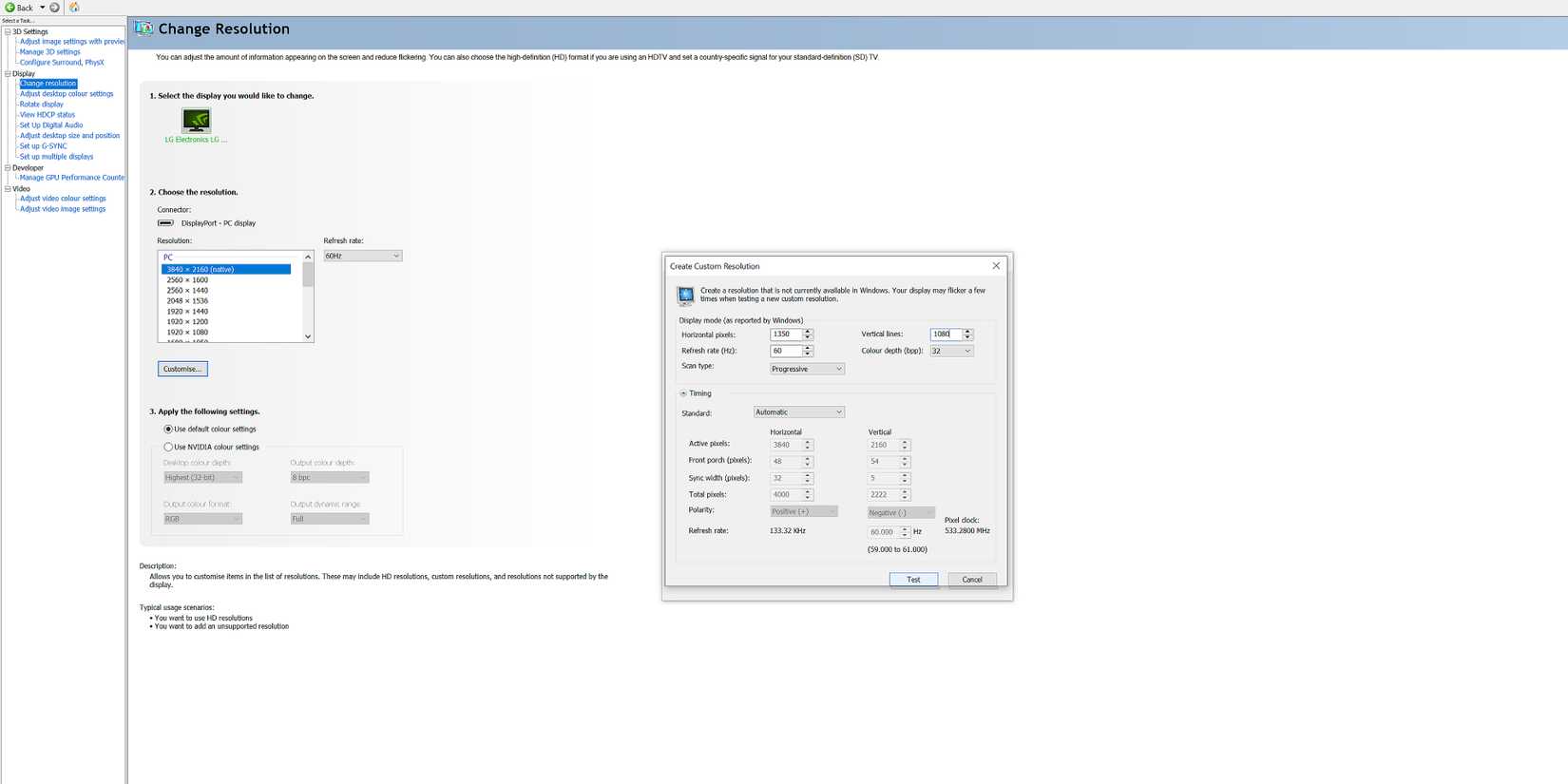
Task: Open the 60Hz Refresh rate dropdown
Action: (x=362, y=256)
